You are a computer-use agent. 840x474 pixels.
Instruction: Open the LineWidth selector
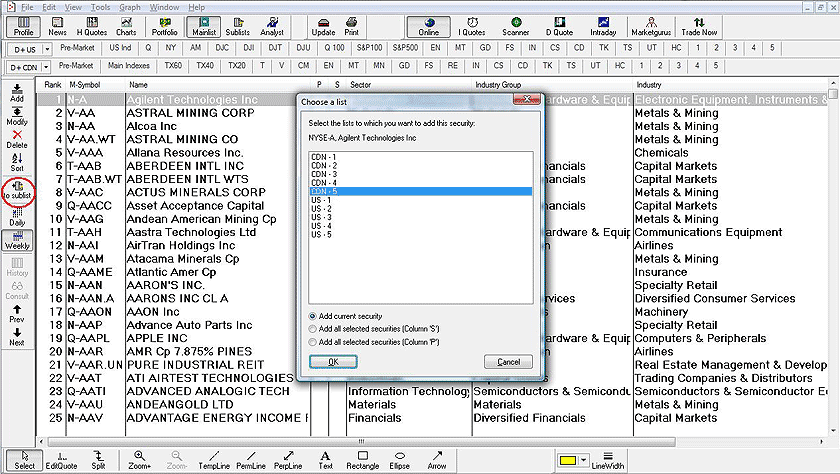[608, 460]
